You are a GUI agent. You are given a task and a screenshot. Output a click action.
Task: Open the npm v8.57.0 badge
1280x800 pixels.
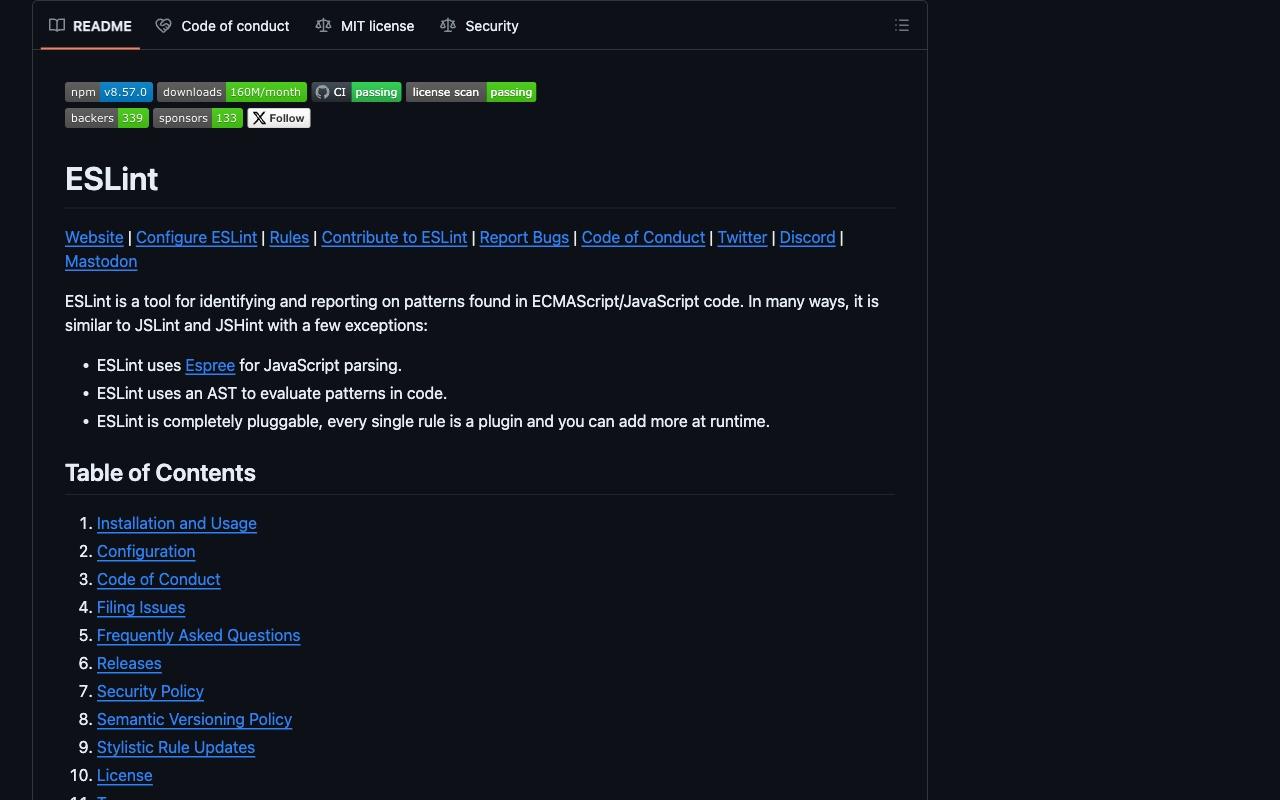point(109,92)
